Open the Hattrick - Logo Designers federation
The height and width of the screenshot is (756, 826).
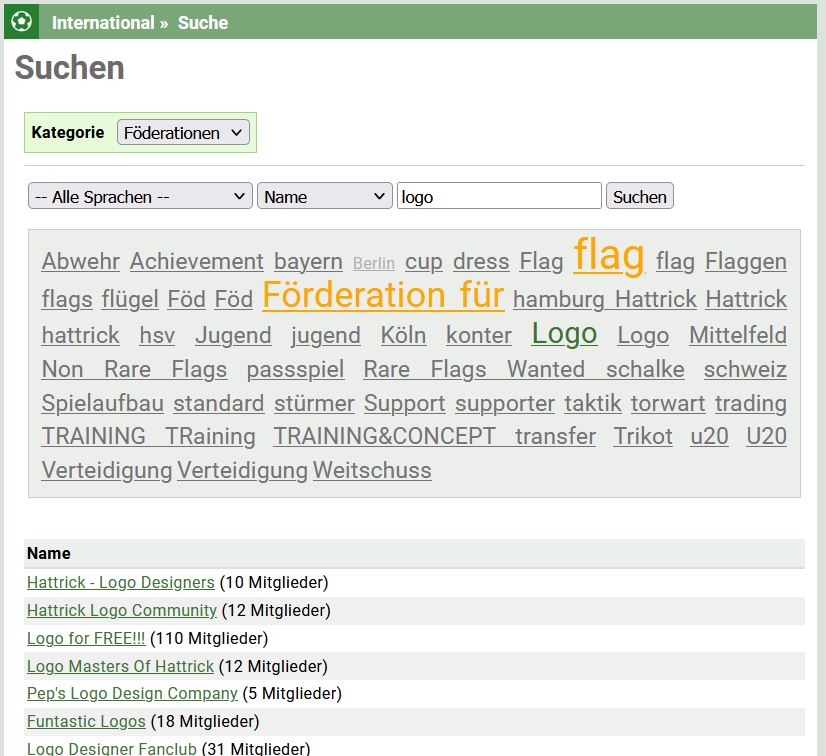tap(120, 582)
